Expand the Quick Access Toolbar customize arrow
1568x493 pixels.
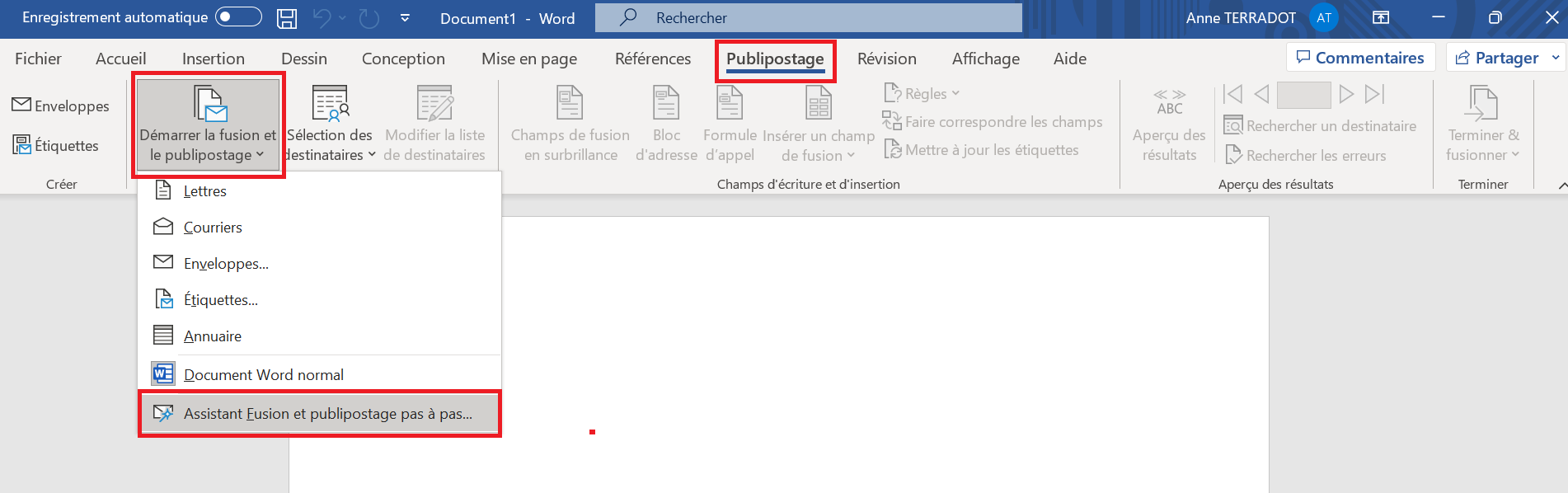pos(405,18)
